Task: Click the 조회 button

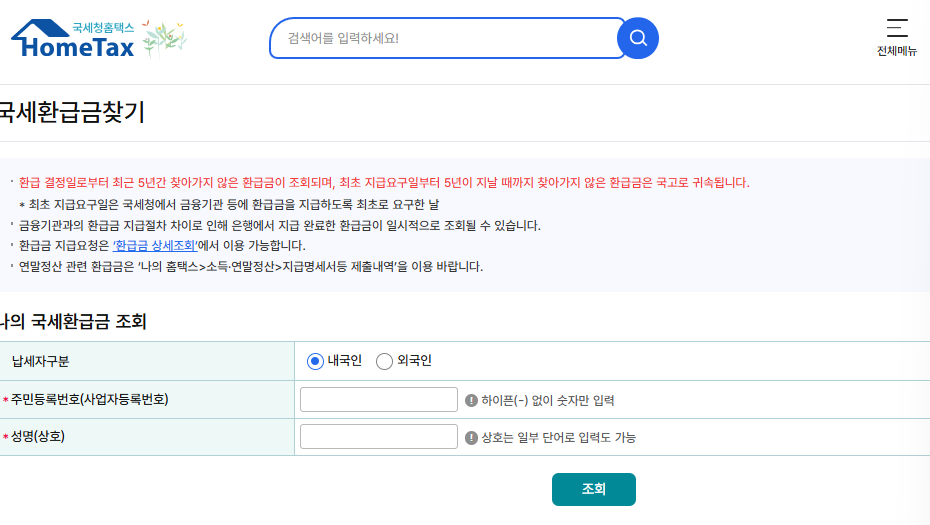Action: click(594, 489)
